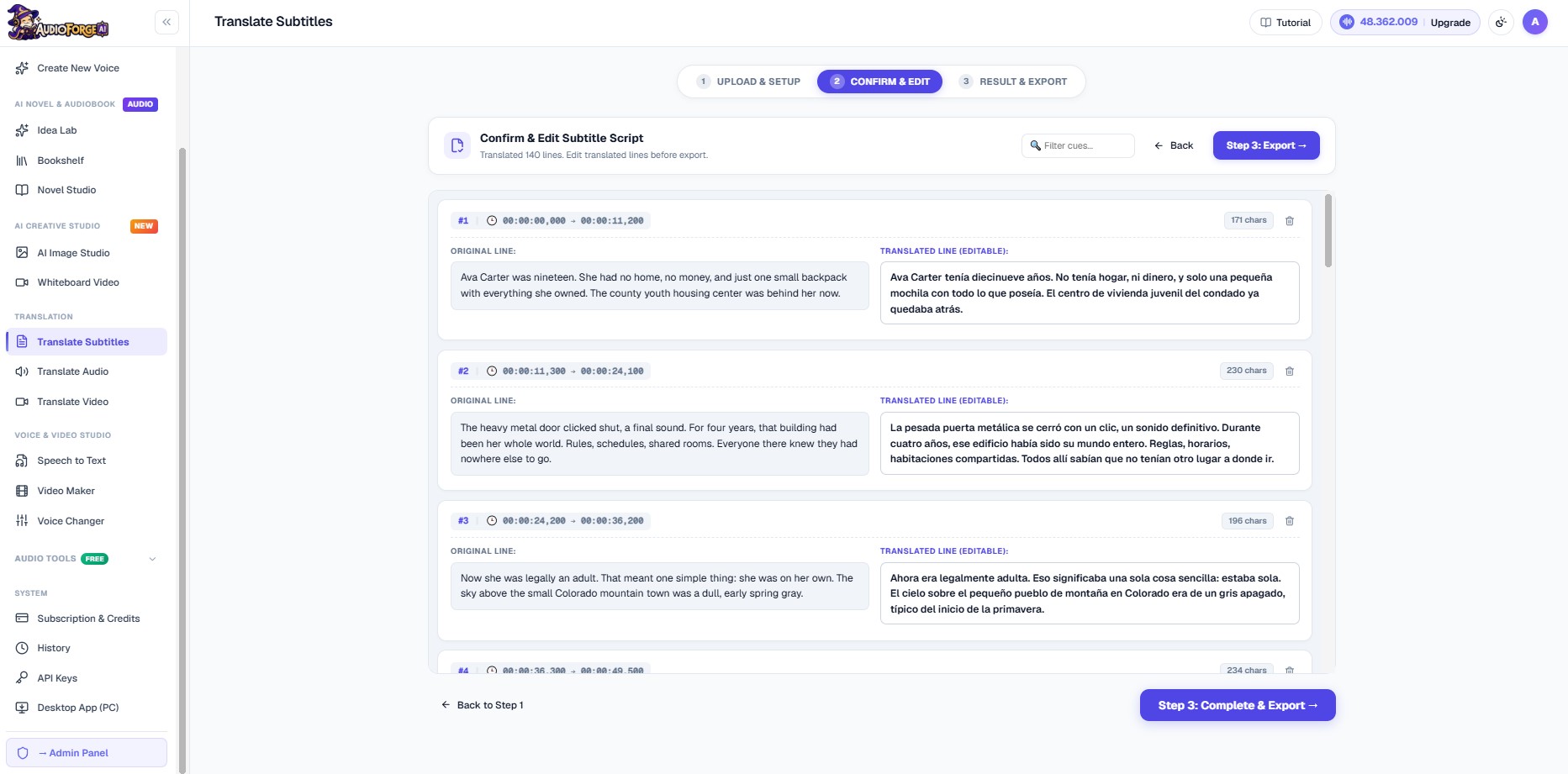Open the user avatar 'A' menu
Viewport: 1568px width, 774px height.
(1535, 23)
